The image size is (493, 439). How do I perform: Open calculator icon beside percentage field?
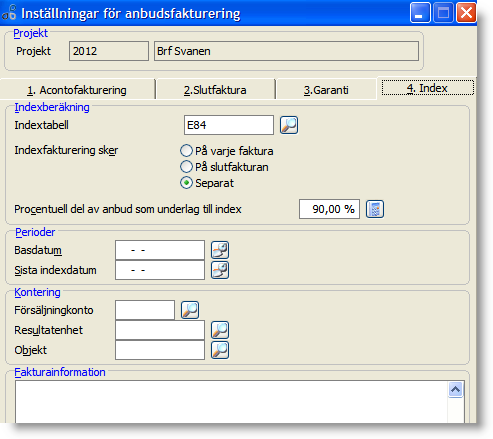coord(375,209)
